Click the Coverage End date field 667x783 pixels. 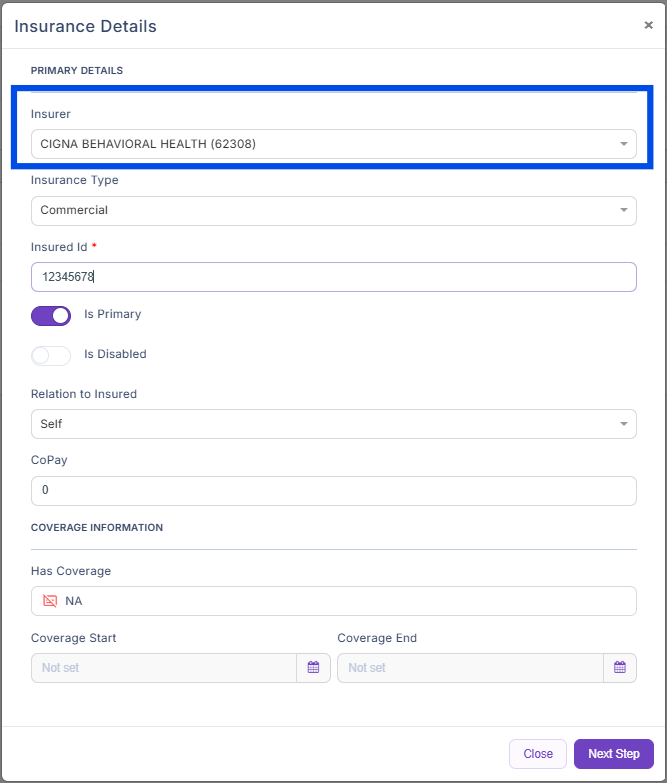pyautogui.click(x=470, y=668)
